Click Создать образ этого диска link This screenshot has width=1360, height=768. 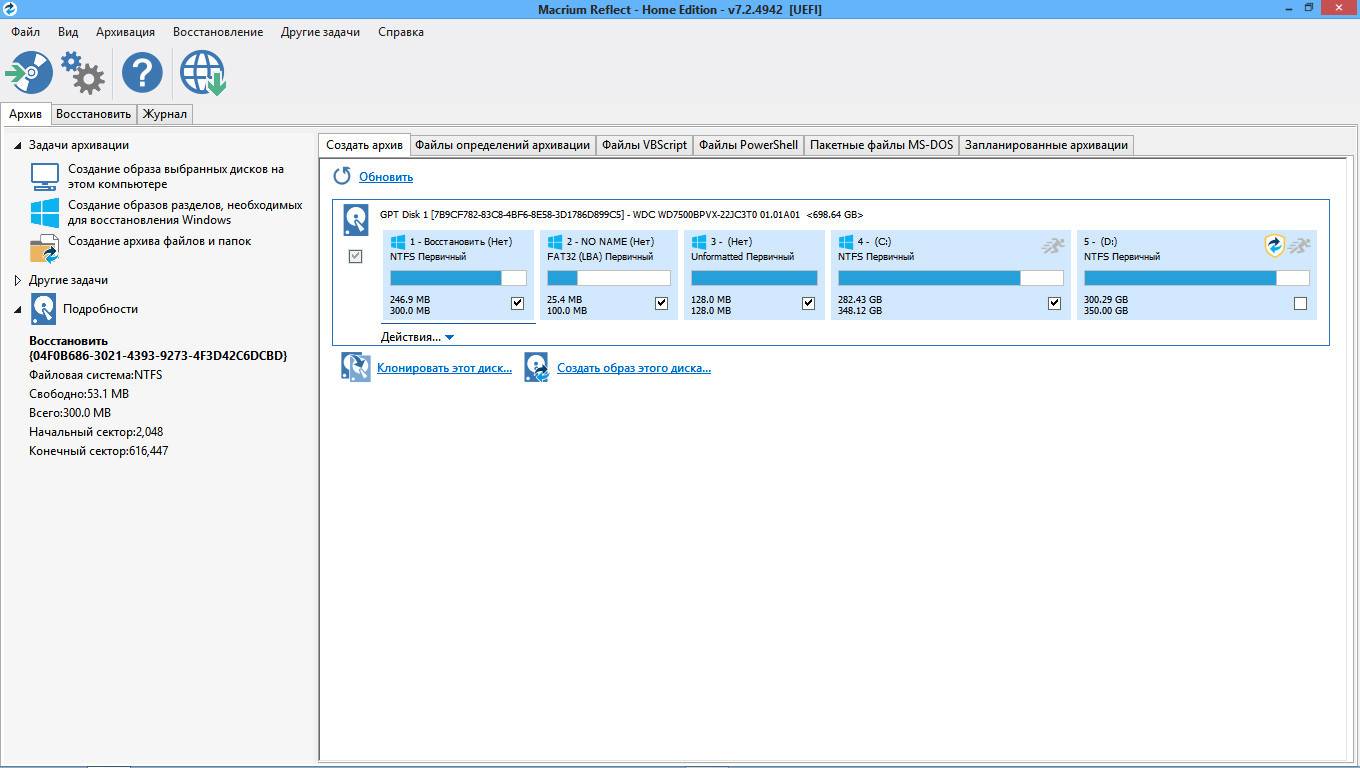(x=634, y=368)
